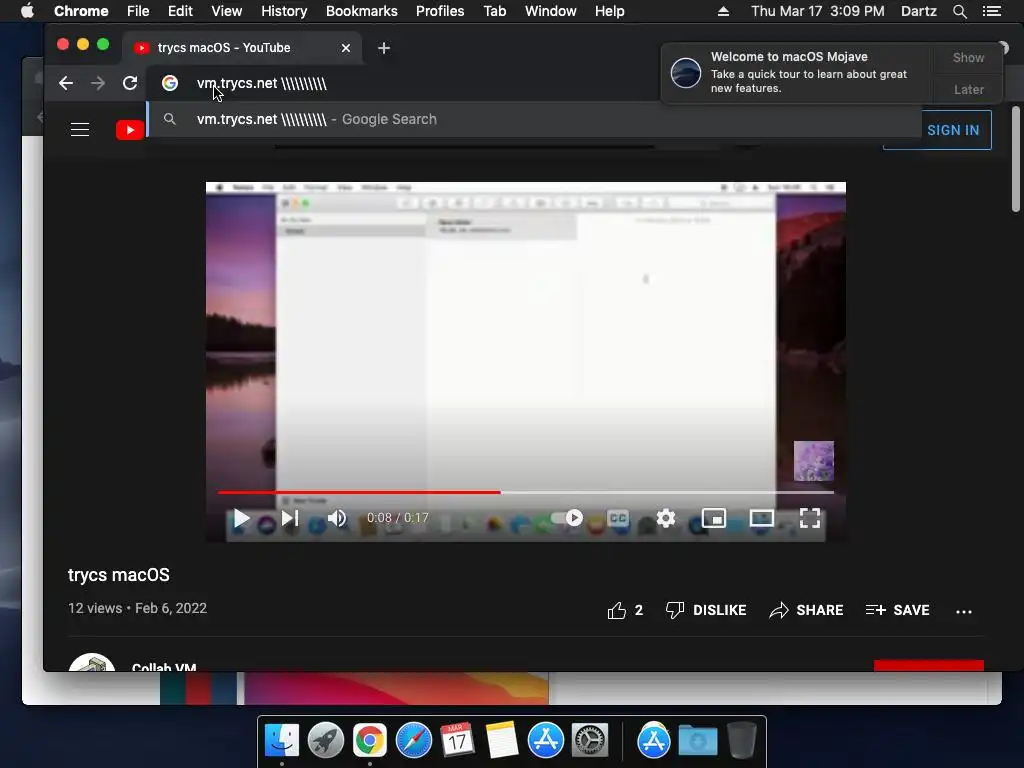This screenshot has width=1024, height=768.
Task: Open a new tab with the plus button
Action: [384, 48]
